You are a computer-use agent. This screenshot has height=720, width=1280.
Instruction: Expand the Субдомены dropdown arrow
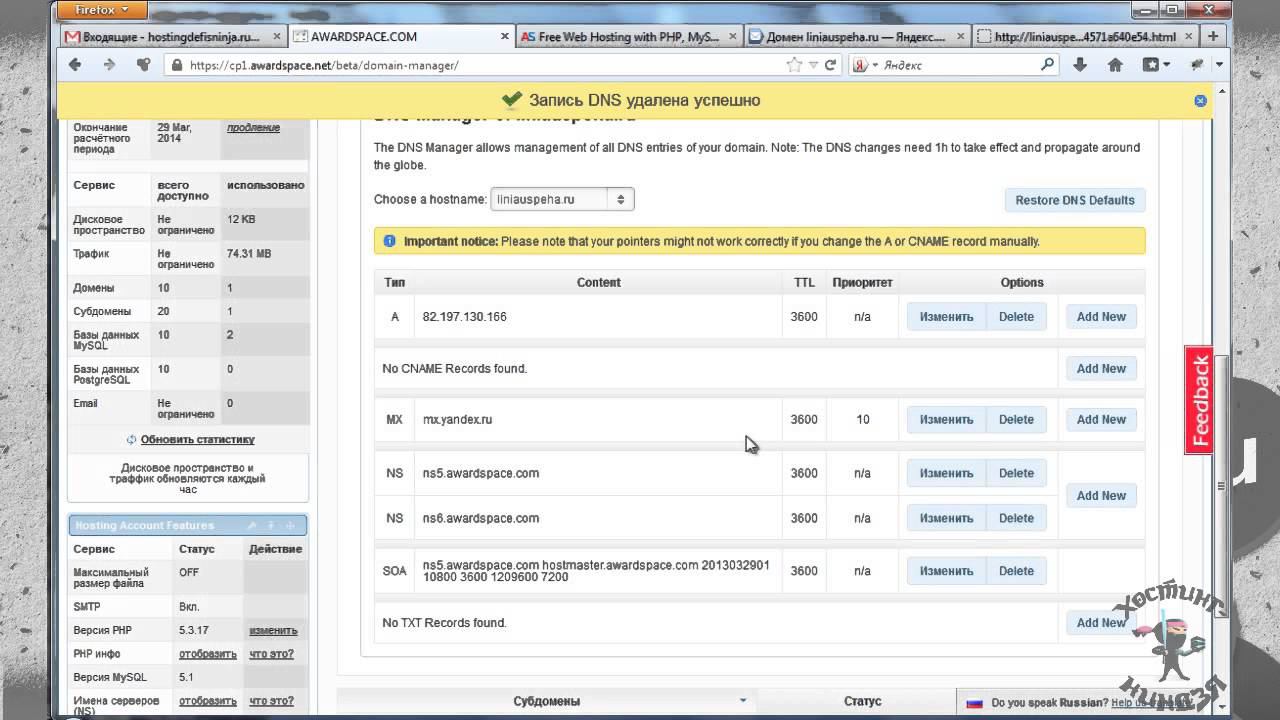[x=743, y=701]
